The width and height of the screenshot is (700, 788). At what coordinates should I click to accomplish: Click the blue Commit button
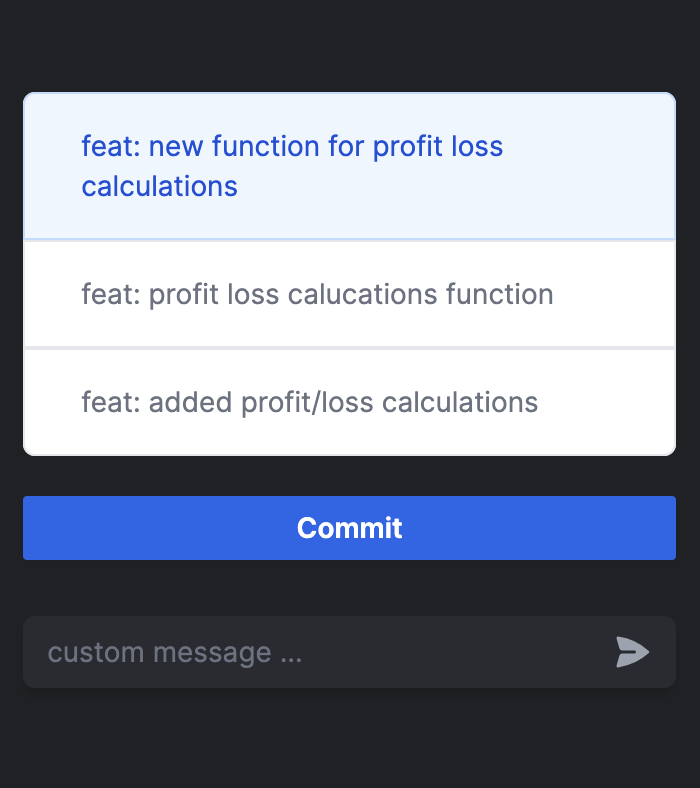pyautogui.click(x=349, y=528)
